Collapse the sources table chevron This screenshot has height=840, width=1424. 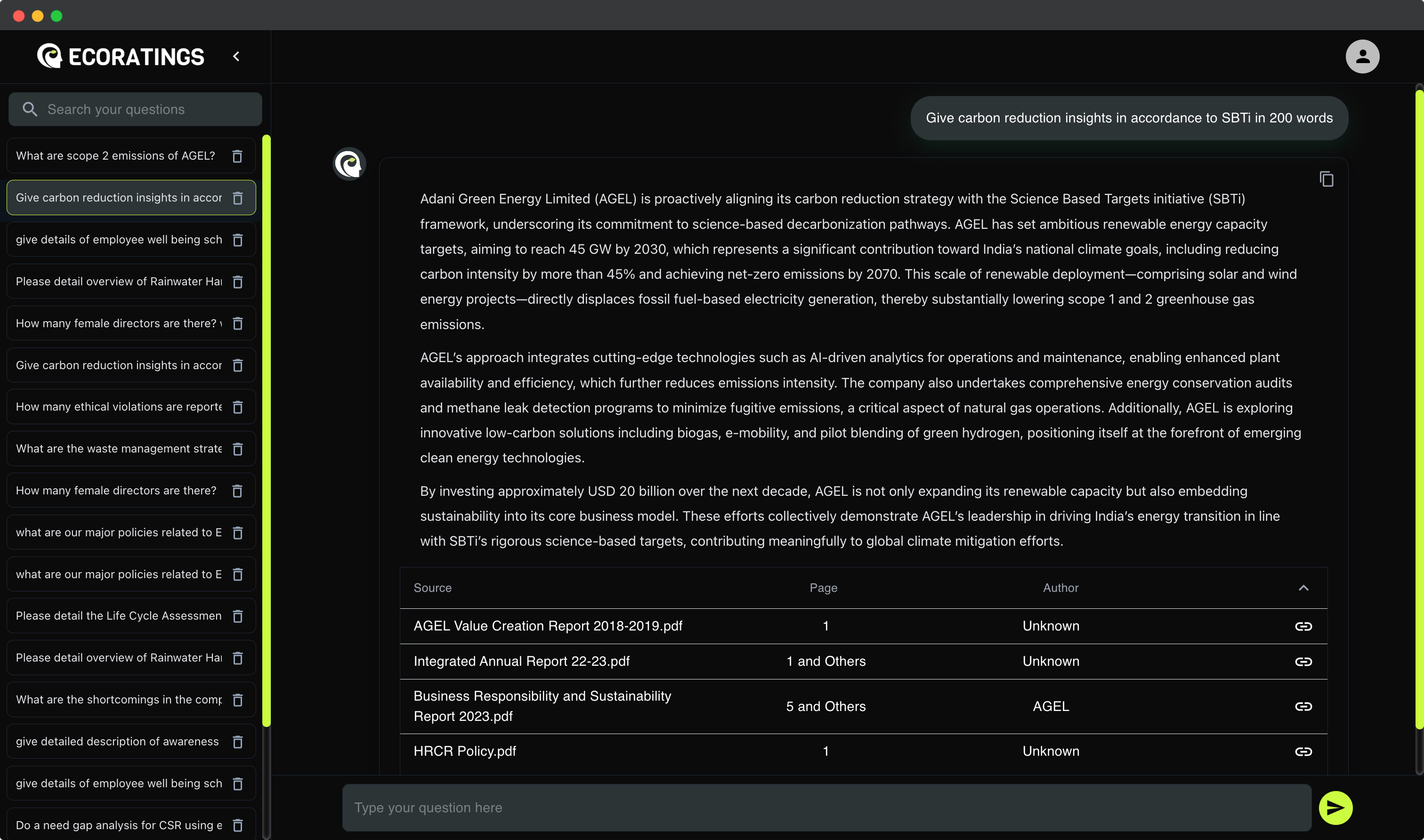tap(1303, 588)
